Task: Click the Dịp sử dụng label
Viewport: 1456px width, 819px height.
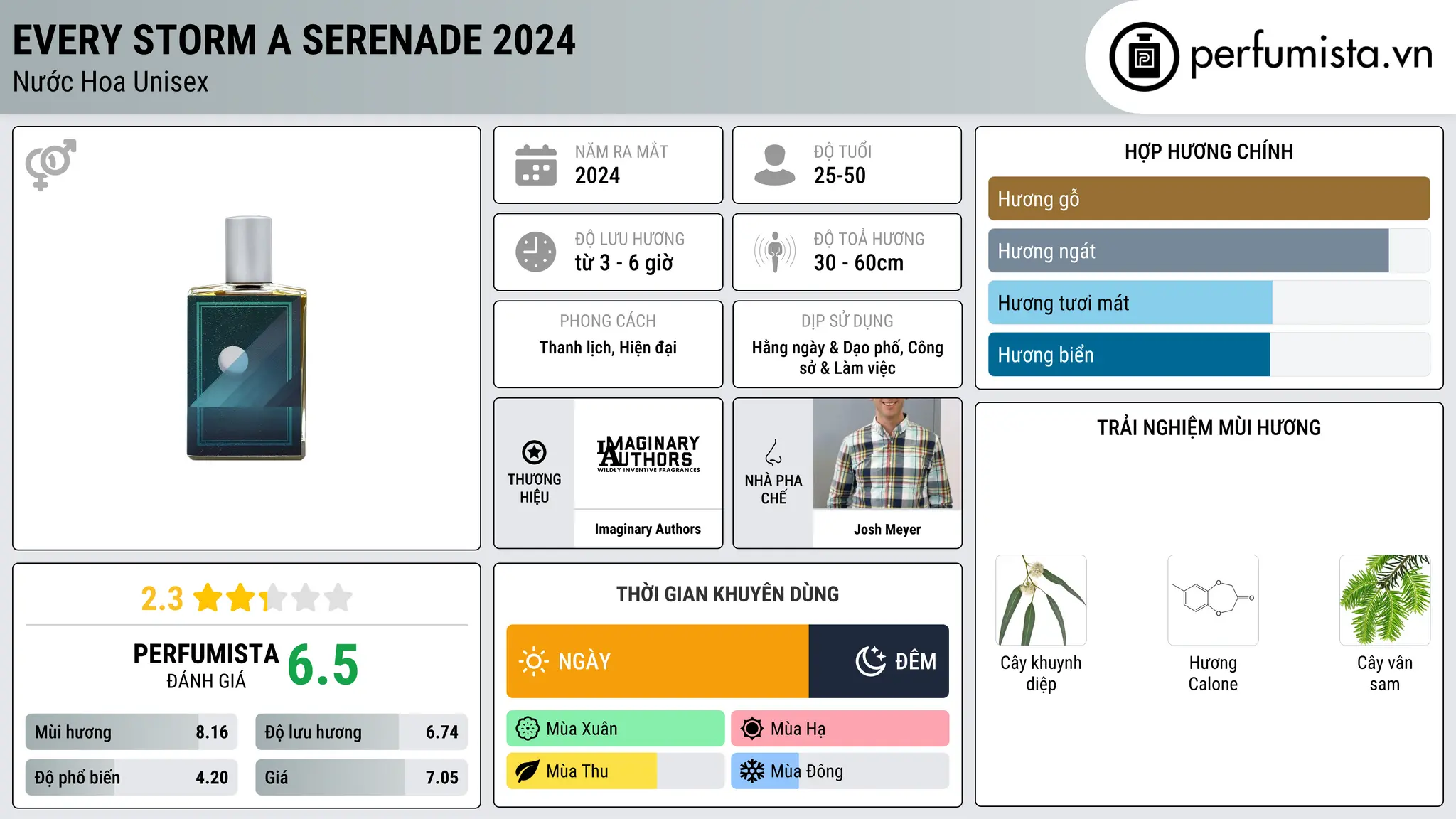Action: [847, 321]
